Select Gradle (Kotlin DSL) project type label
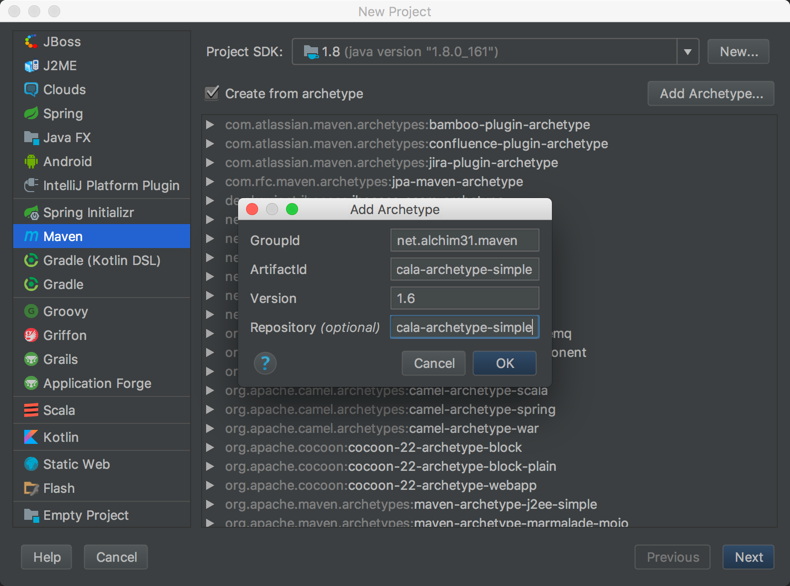 [102, 261]
